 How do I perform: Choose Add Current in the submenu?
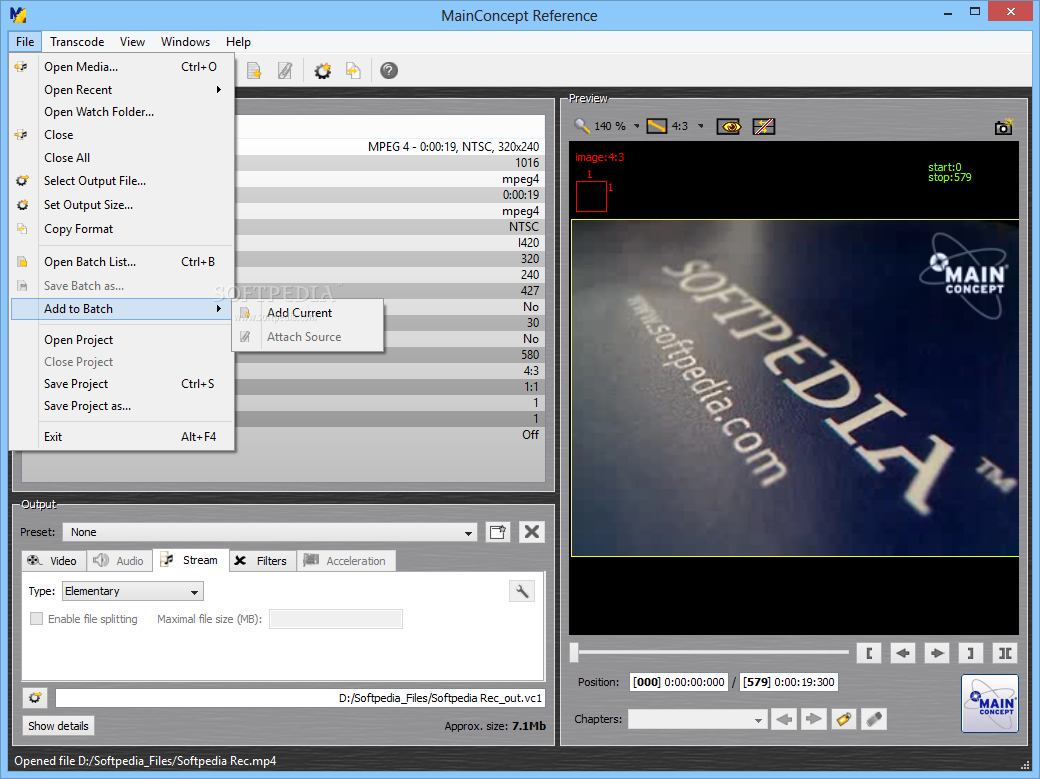coord(308,313)
